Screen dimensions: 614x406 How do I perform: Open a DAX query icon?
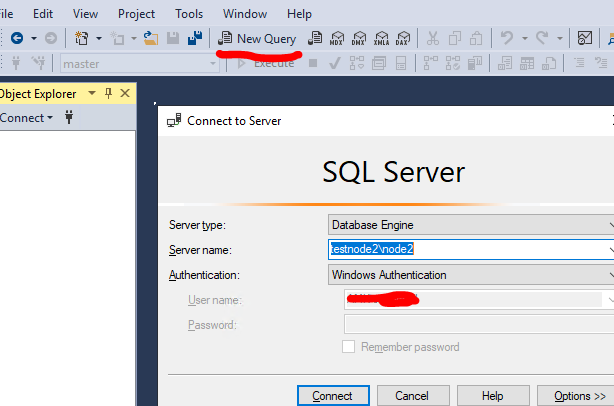tap(403, 38)
